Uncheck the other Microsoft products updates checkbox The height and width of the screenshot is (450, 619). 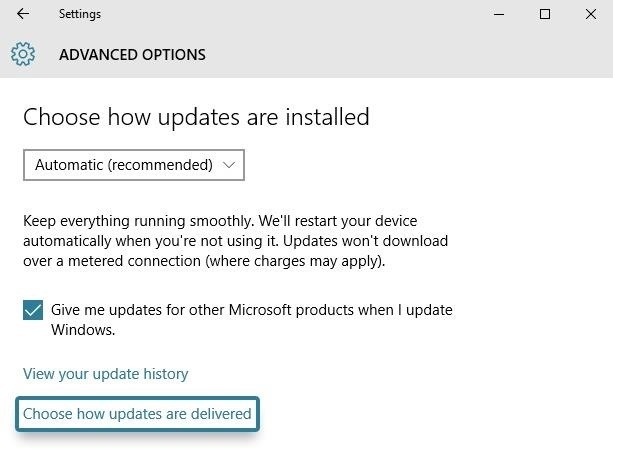click(x=33, y=310)
